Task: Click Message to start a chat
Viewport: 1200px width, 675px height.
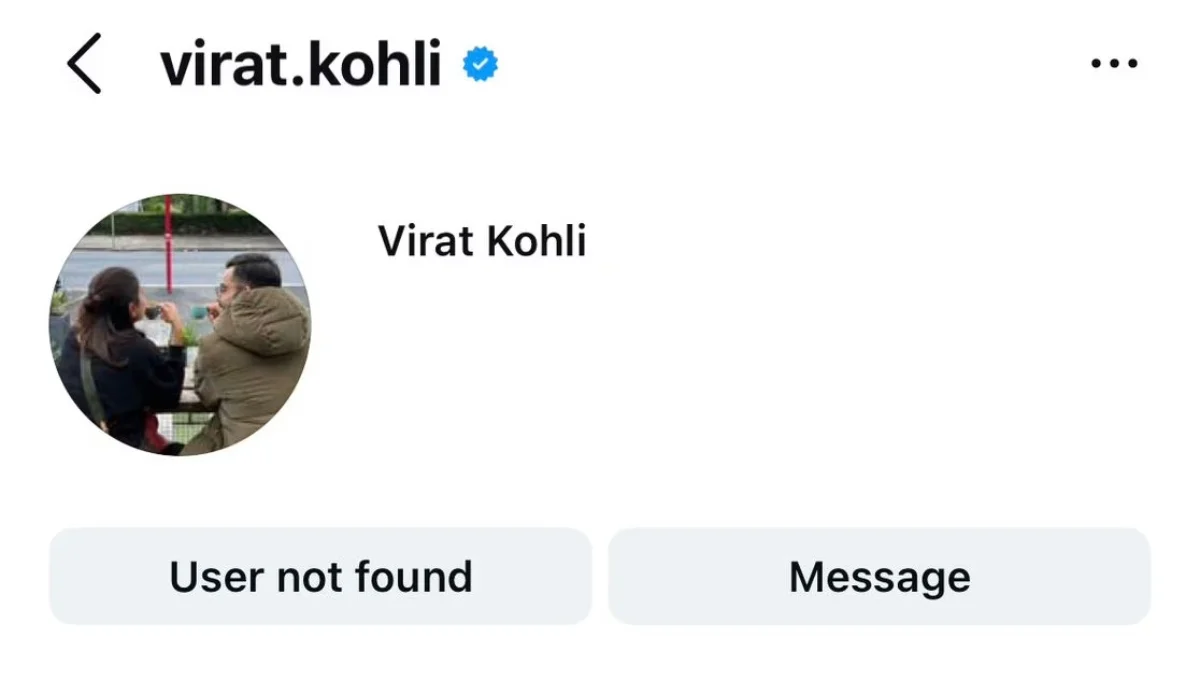Action: click(879, 576)
